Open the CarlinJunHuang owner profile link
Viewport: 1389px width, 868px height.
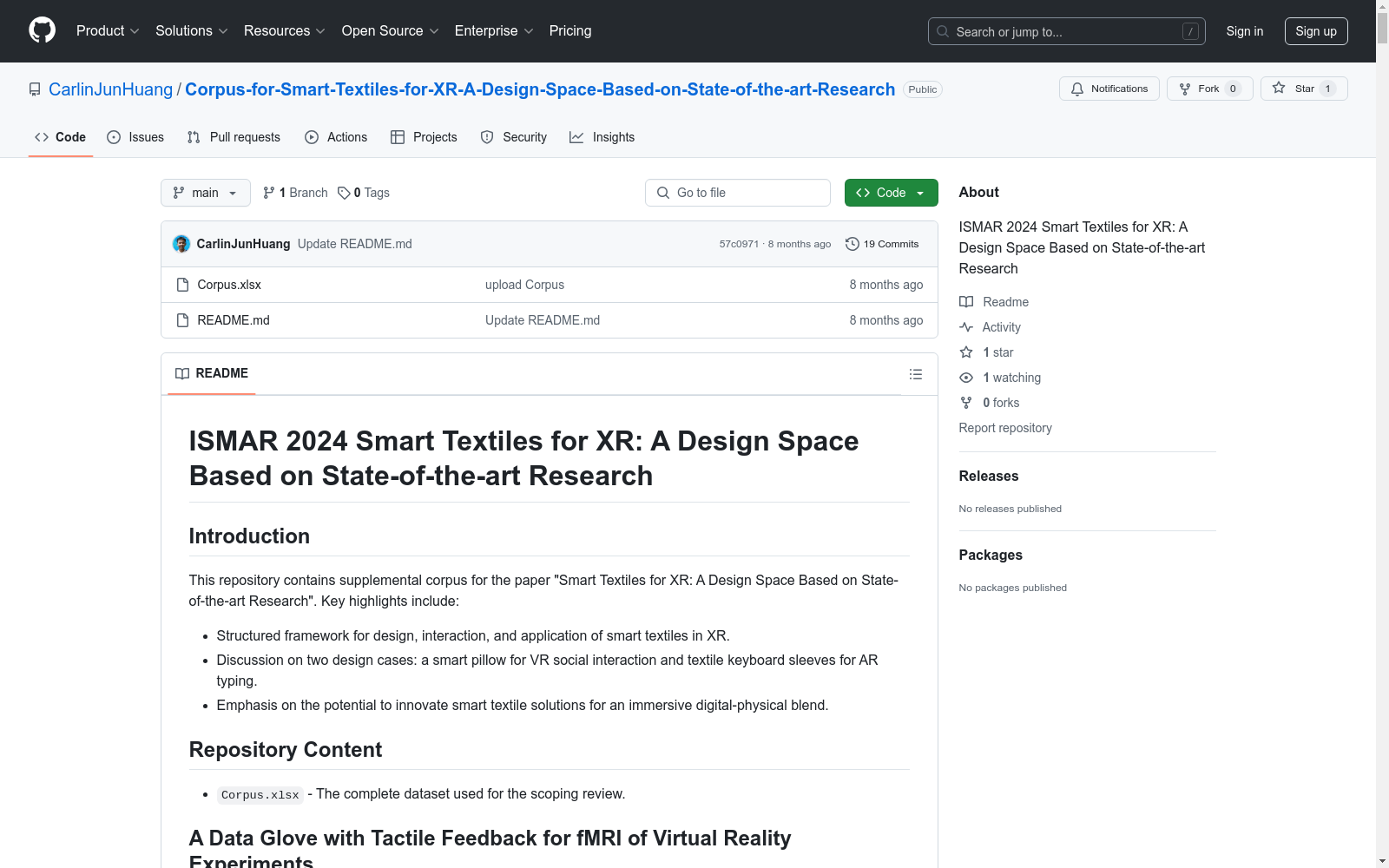click(111, 89)
